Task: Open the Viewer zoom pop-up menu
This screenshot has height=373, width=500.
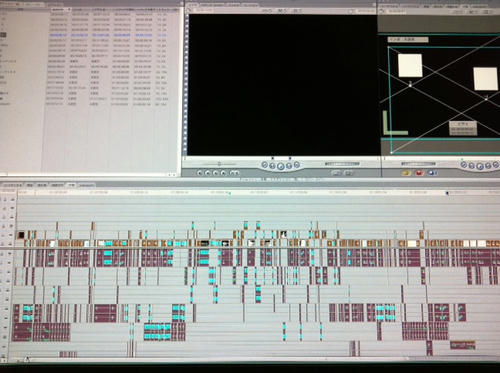Action: coord(267,11)
